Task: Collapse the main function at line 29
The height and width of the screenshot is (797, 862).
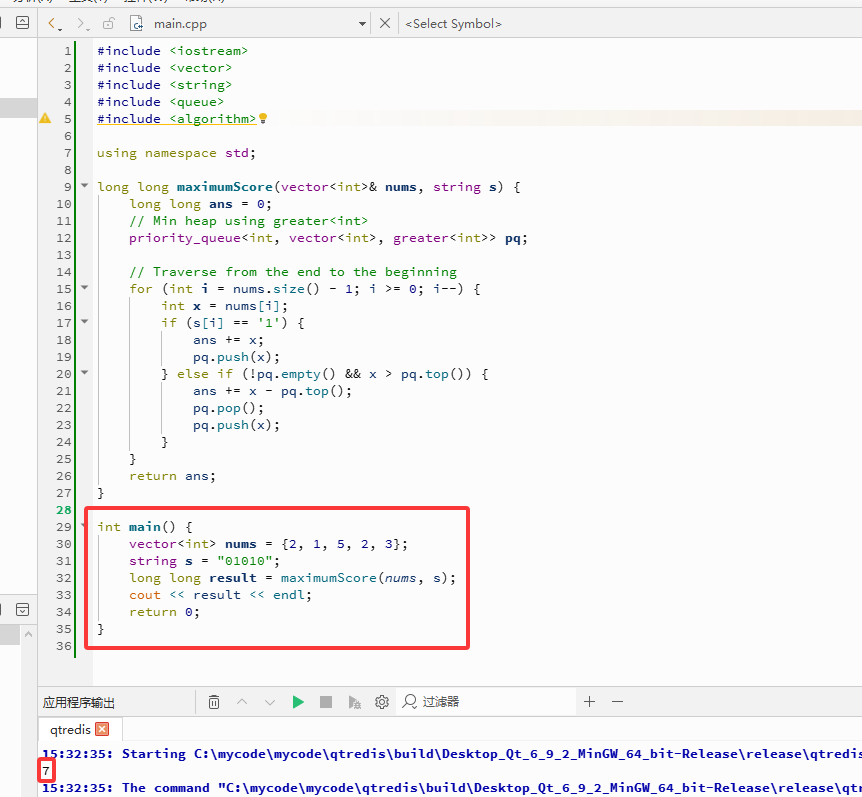Action: tap(84, 525)
